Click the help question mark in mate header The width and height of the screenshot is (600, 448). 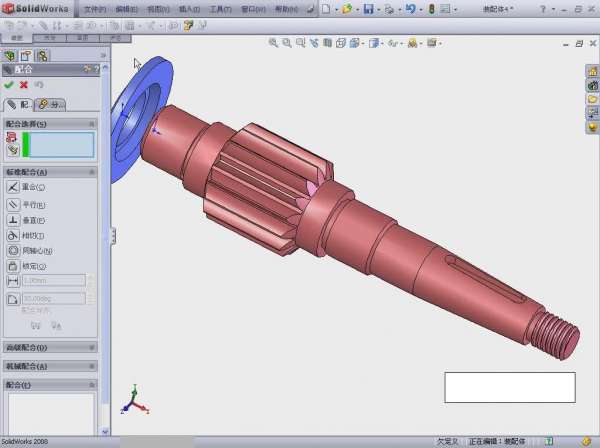[x=96, y=69]
